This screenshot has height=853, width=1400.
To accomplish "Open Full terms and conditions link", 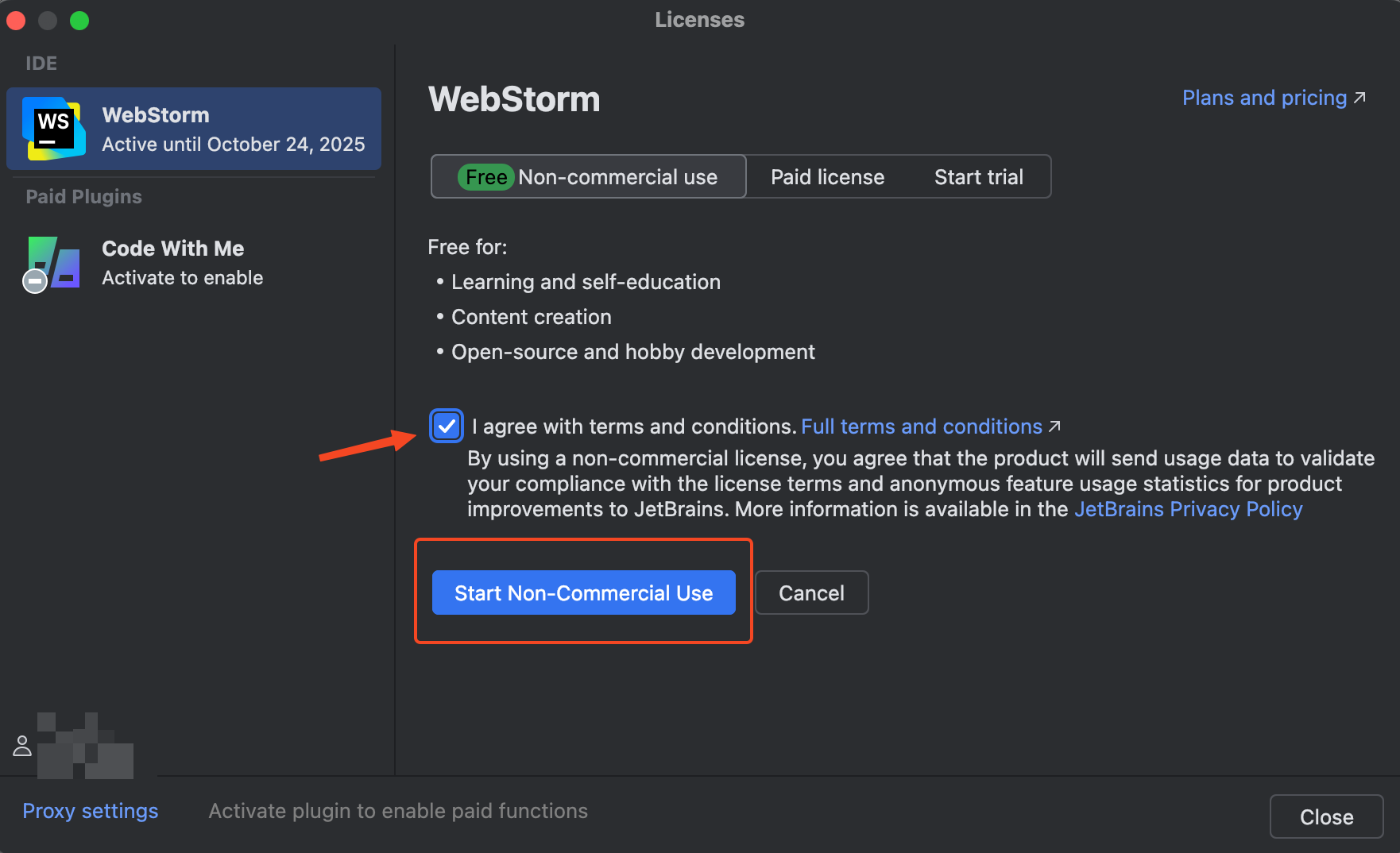I will (x=921, y=426).
